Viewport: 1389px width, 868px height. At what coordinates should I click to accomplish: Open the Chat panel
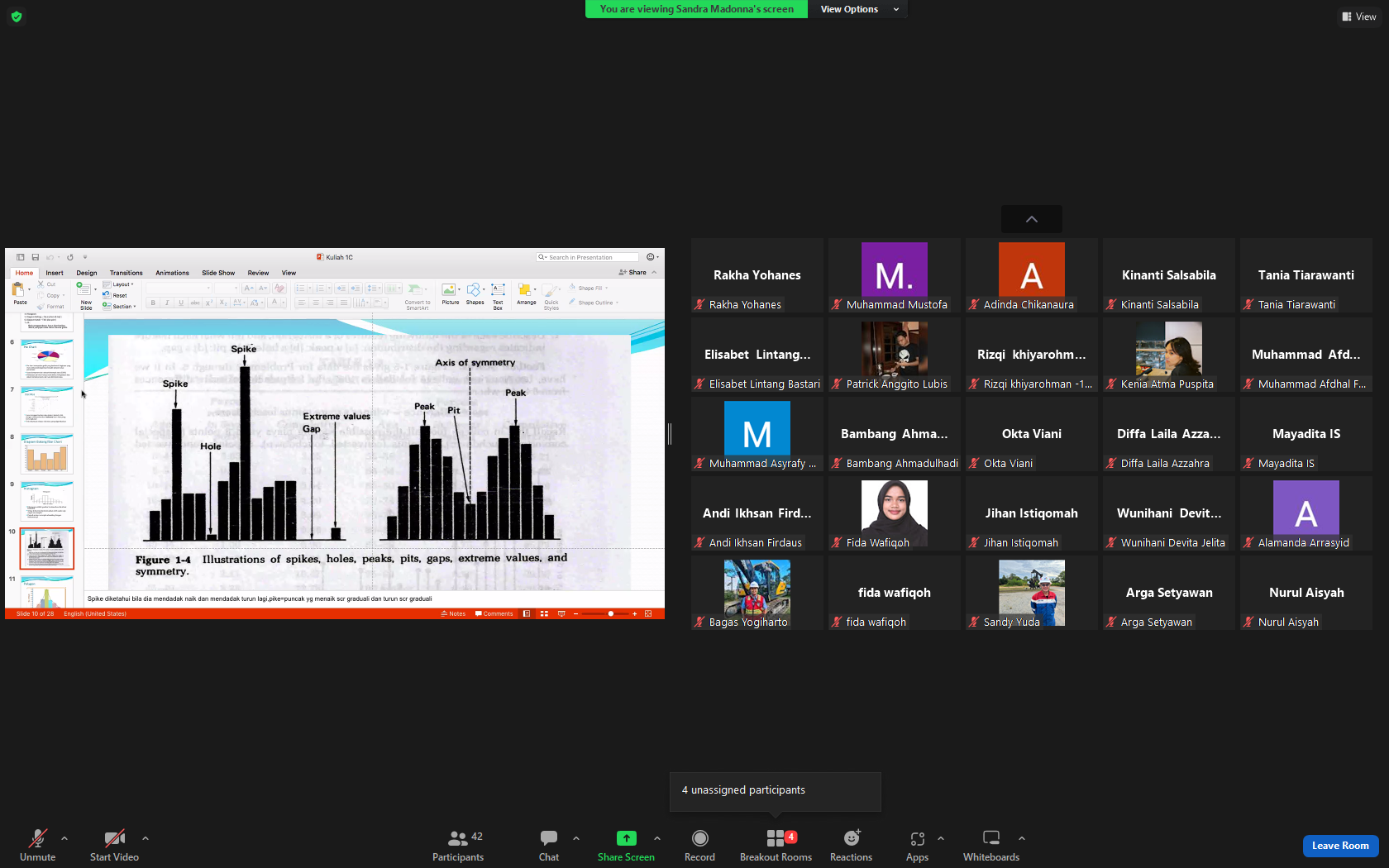click(549, 845)
